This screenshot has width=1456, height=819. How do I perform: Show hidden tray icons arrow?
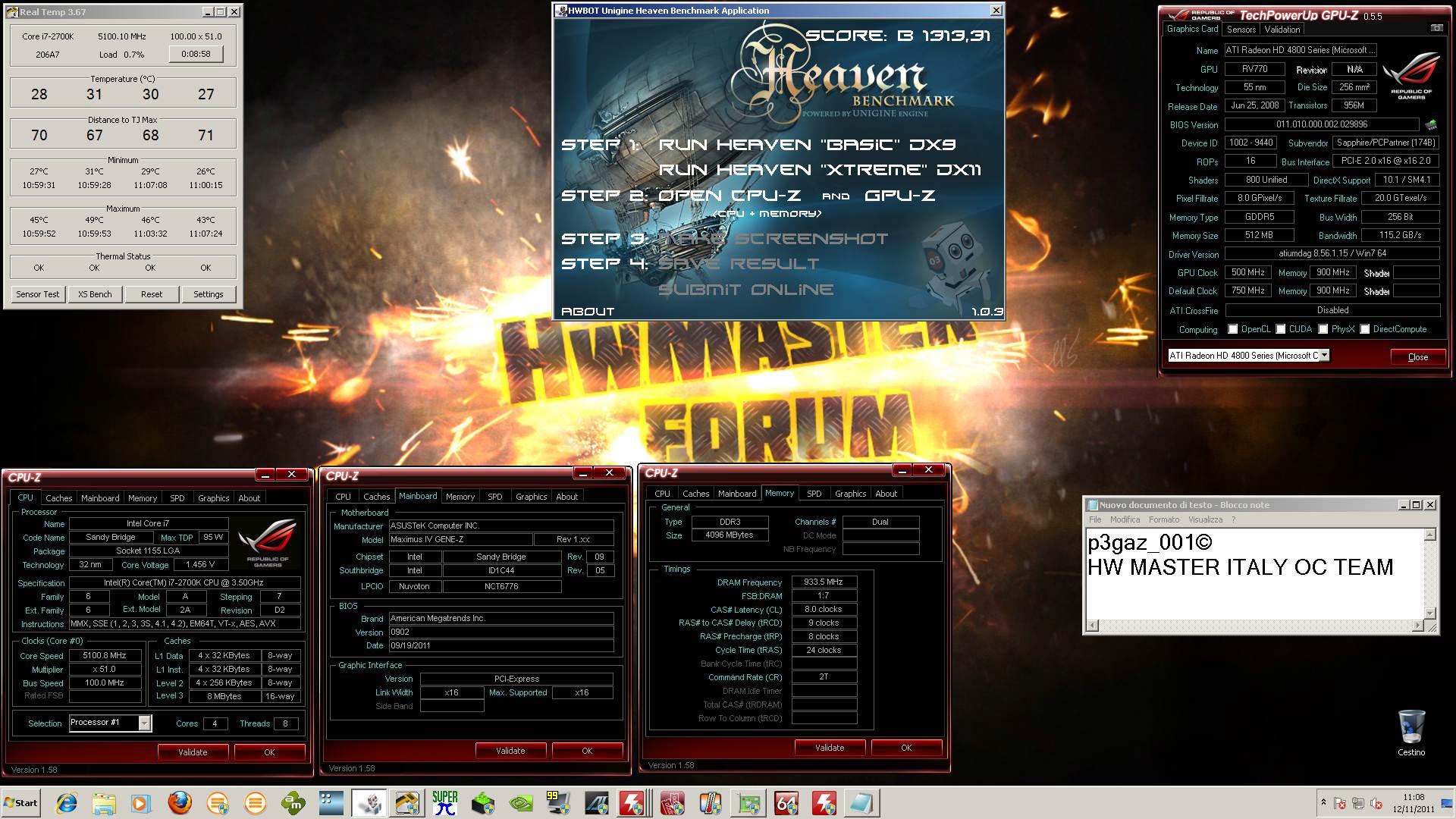(x=1323, y=802)
